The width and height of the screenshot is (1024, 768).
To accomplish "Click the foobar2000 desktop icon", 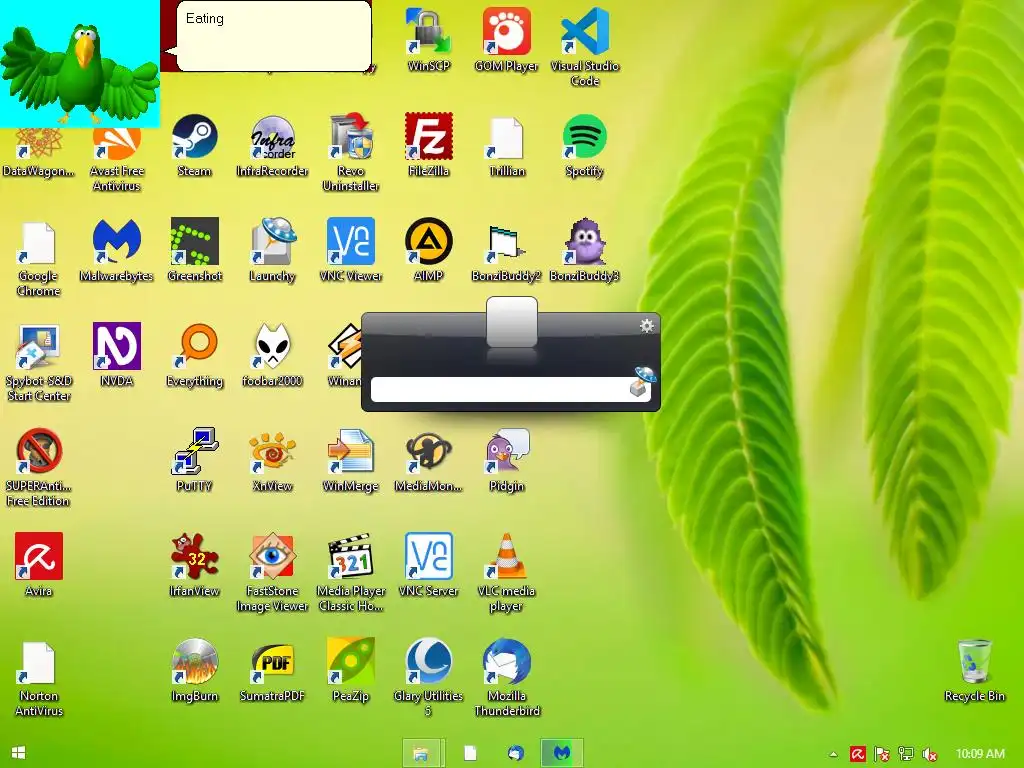I will [272, 355].
